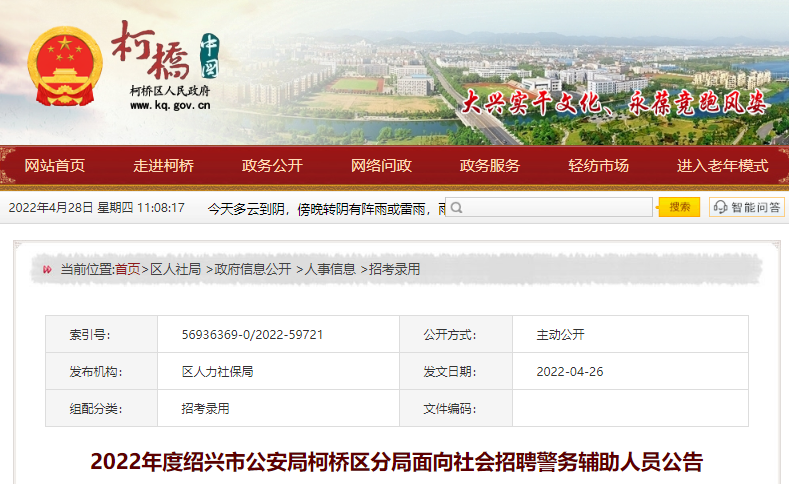This screenshot has height=484, width=789.
Task: Click the red arrow breadcrumb icon
Action: click(47, 269)
